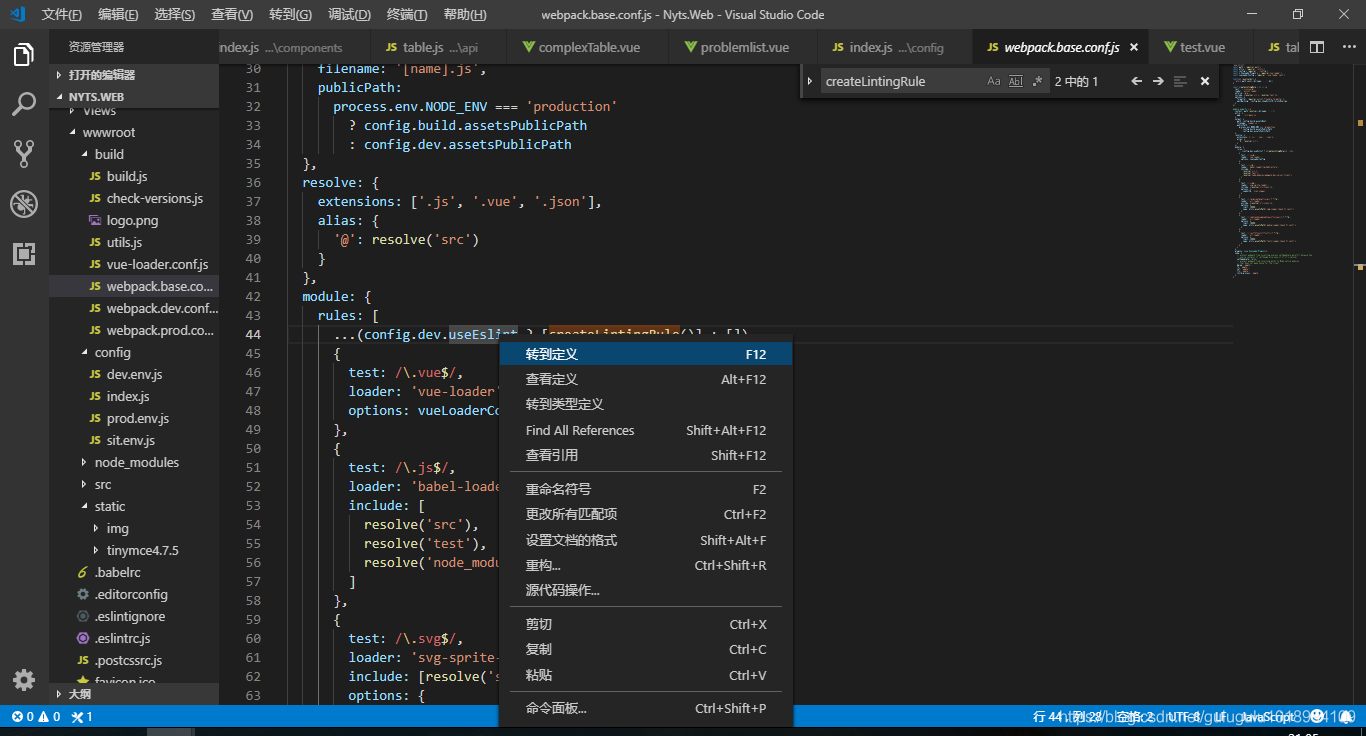Open .eslintrc.js in explorer
The image size is (1366, 736).
point(122,638)
